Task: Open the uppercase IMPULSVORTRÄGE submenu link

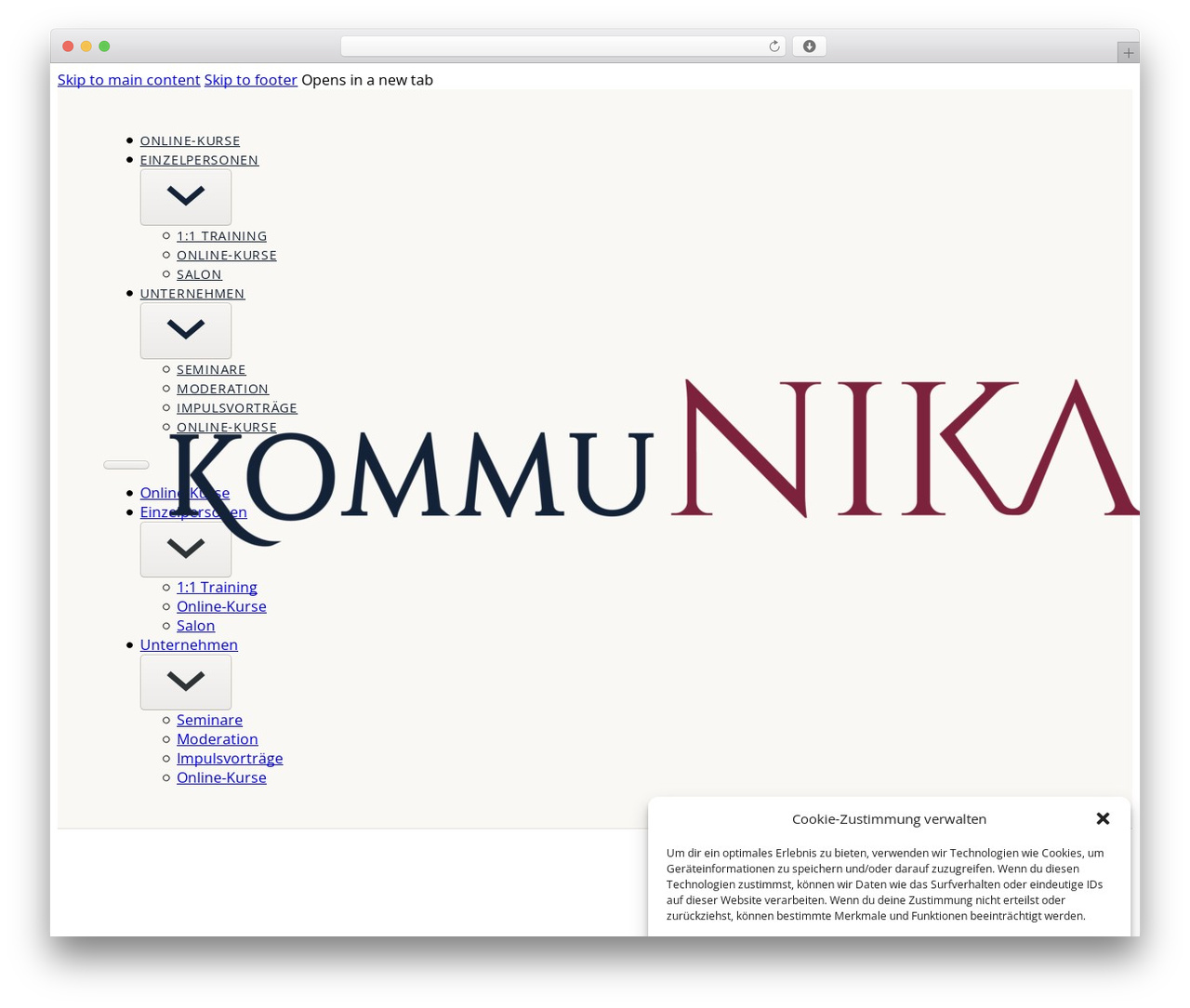Action: click(x=237, y=408)
